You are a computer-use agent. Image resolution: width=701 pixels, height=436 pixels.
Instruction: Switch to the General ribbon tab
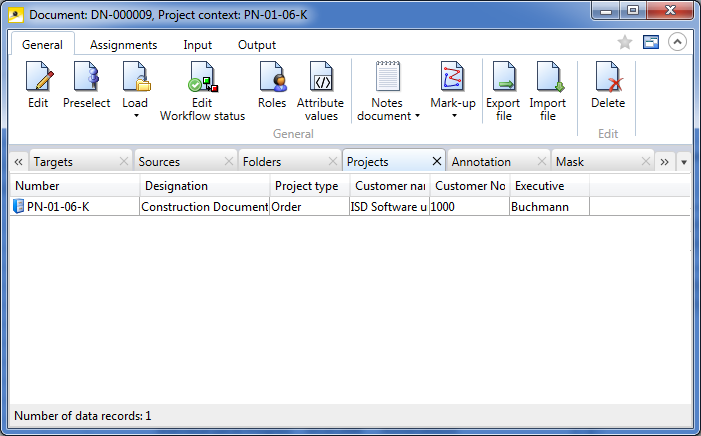point(42,45)
